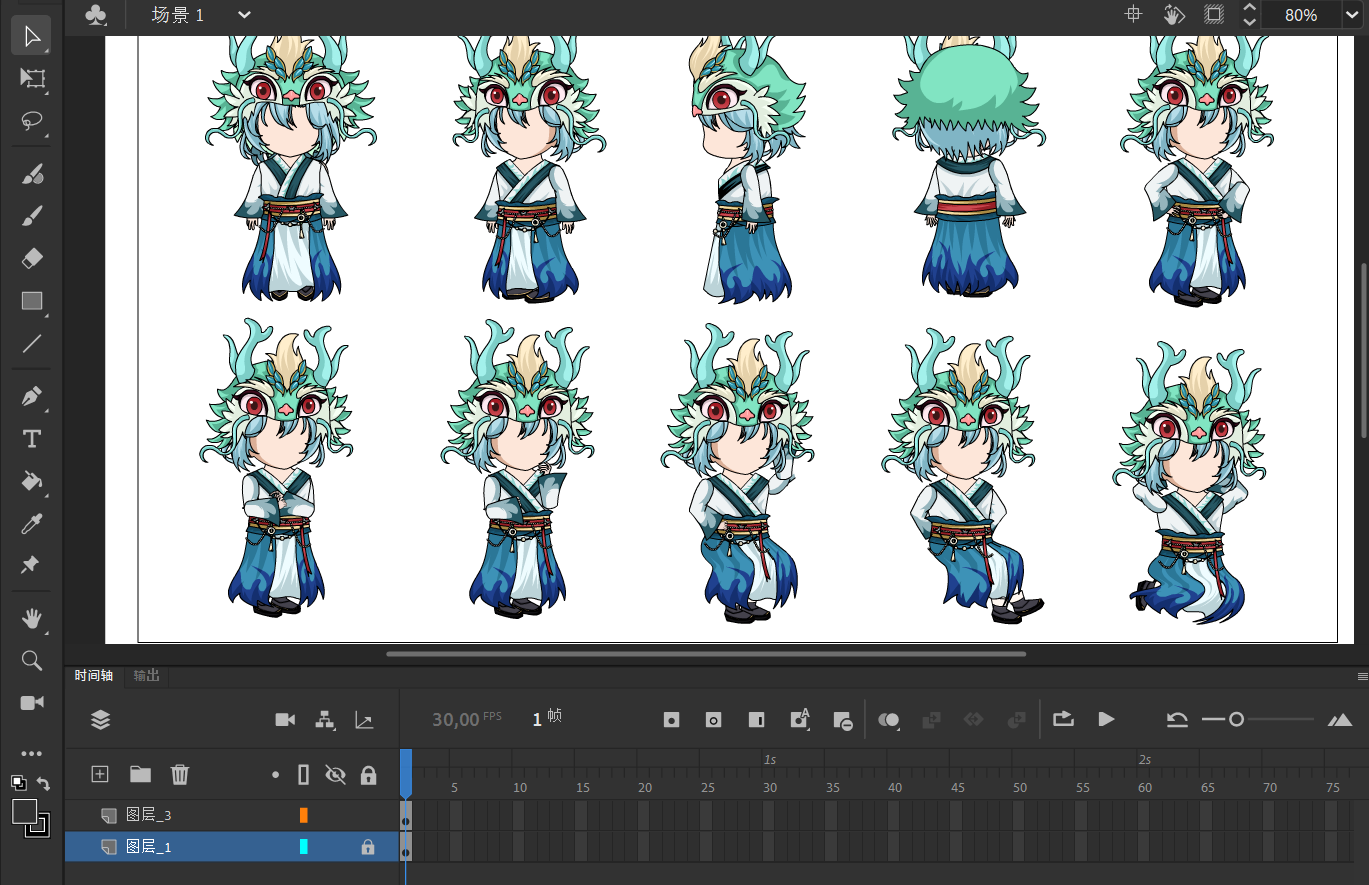Reset to default black and white colors

(19, 782)
